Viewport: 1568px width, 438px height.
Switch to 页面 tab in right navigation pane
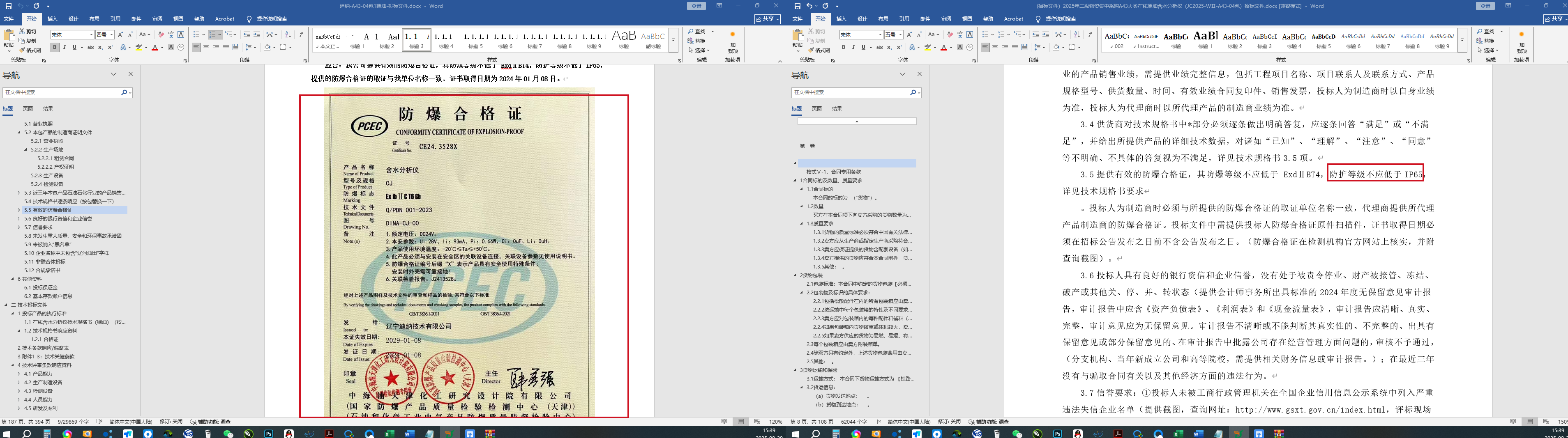(816, 109)
